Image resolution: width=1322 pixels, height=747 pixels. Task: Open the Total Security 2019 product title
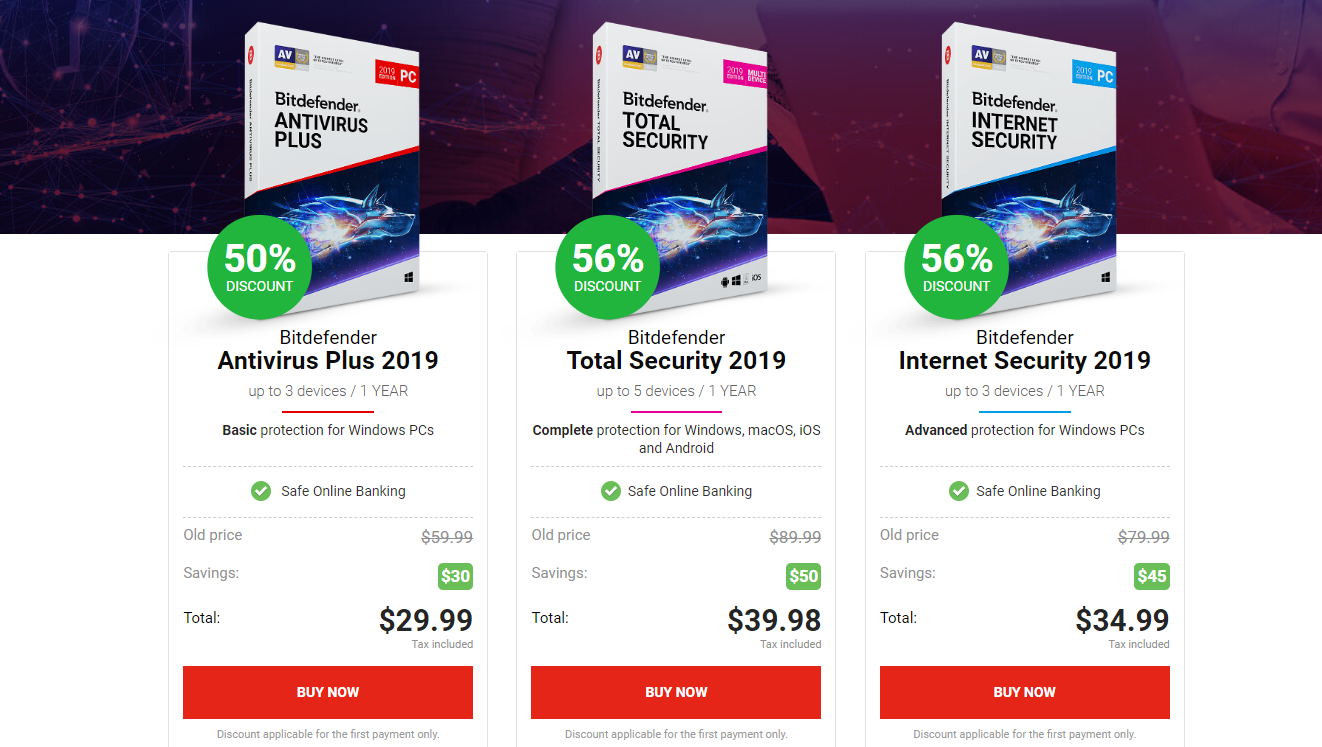coord(676,360)
